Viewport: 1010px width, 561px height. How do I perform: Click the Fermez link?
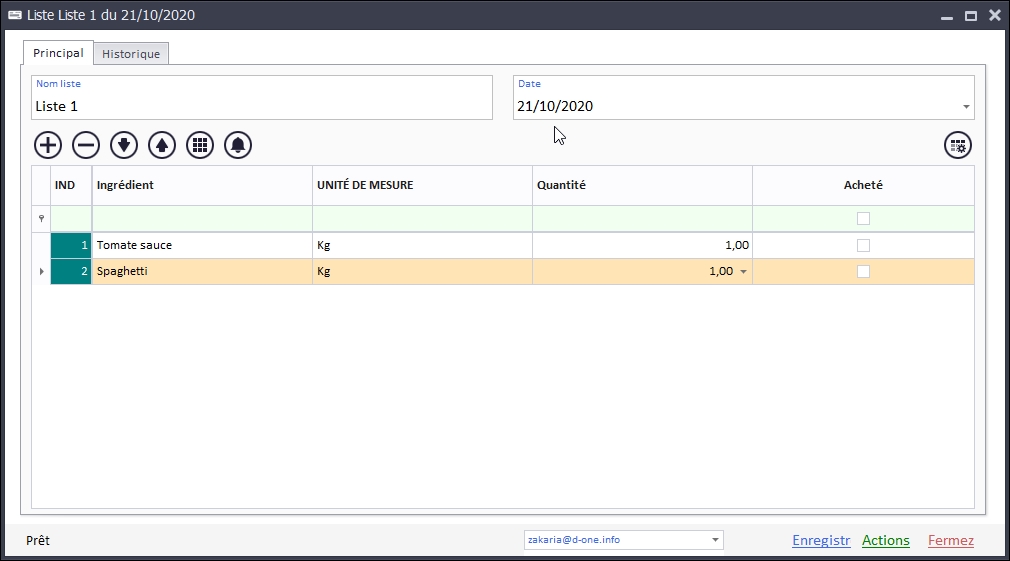coord(950,541)
